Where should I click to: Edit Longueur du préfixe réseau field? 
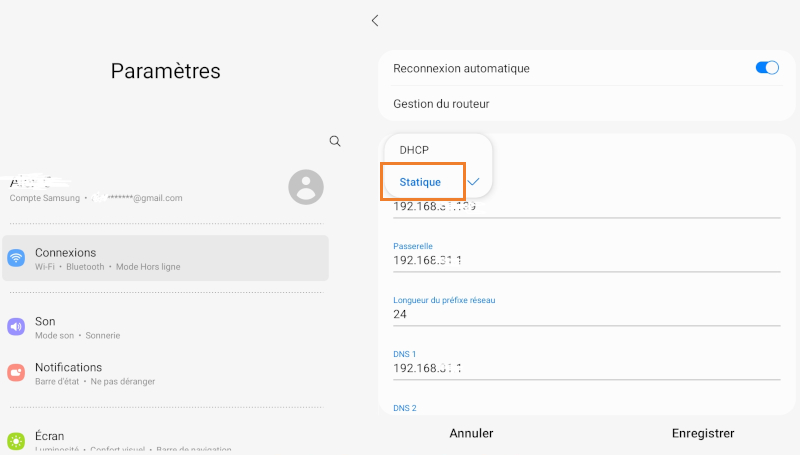(x=585, y=314)
